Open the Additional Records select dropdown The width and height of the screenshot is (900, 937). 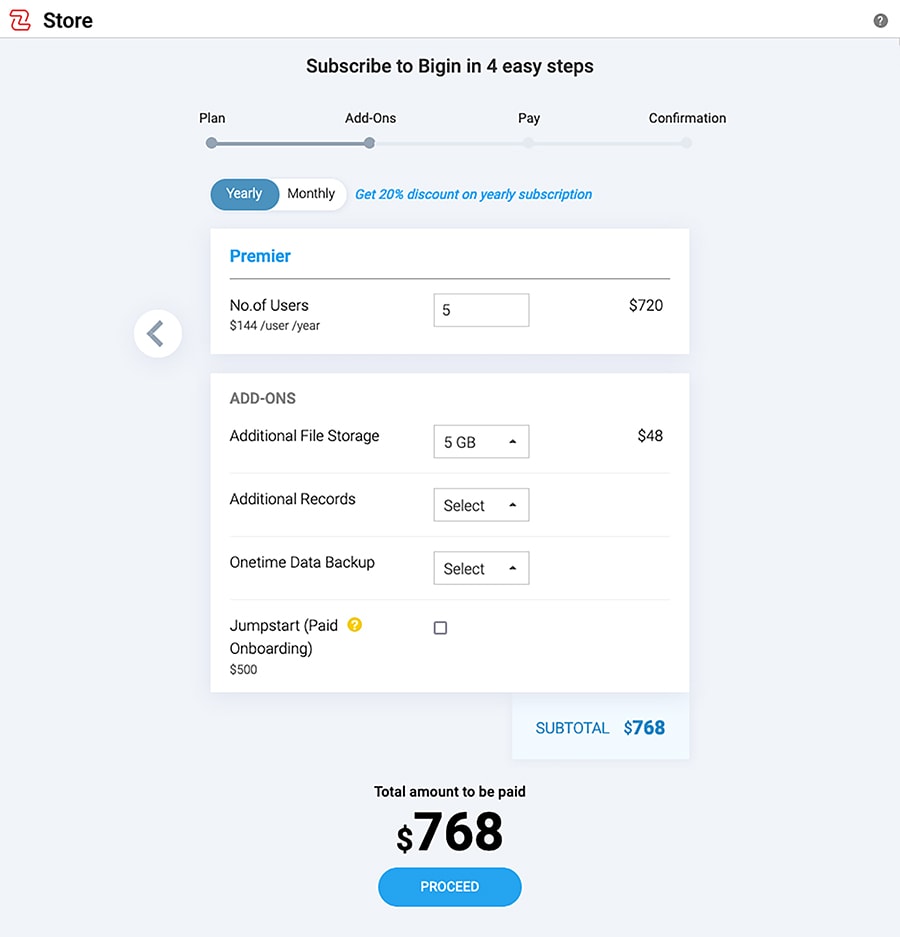pos(481,505)
